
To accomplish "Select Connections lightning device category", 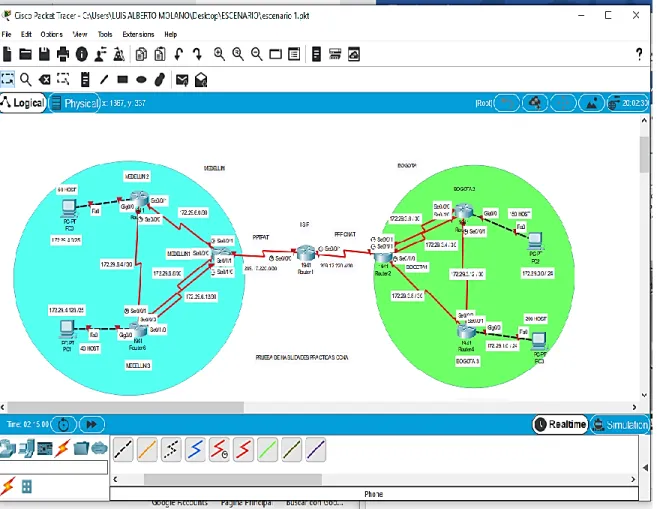I will [63, 448].
